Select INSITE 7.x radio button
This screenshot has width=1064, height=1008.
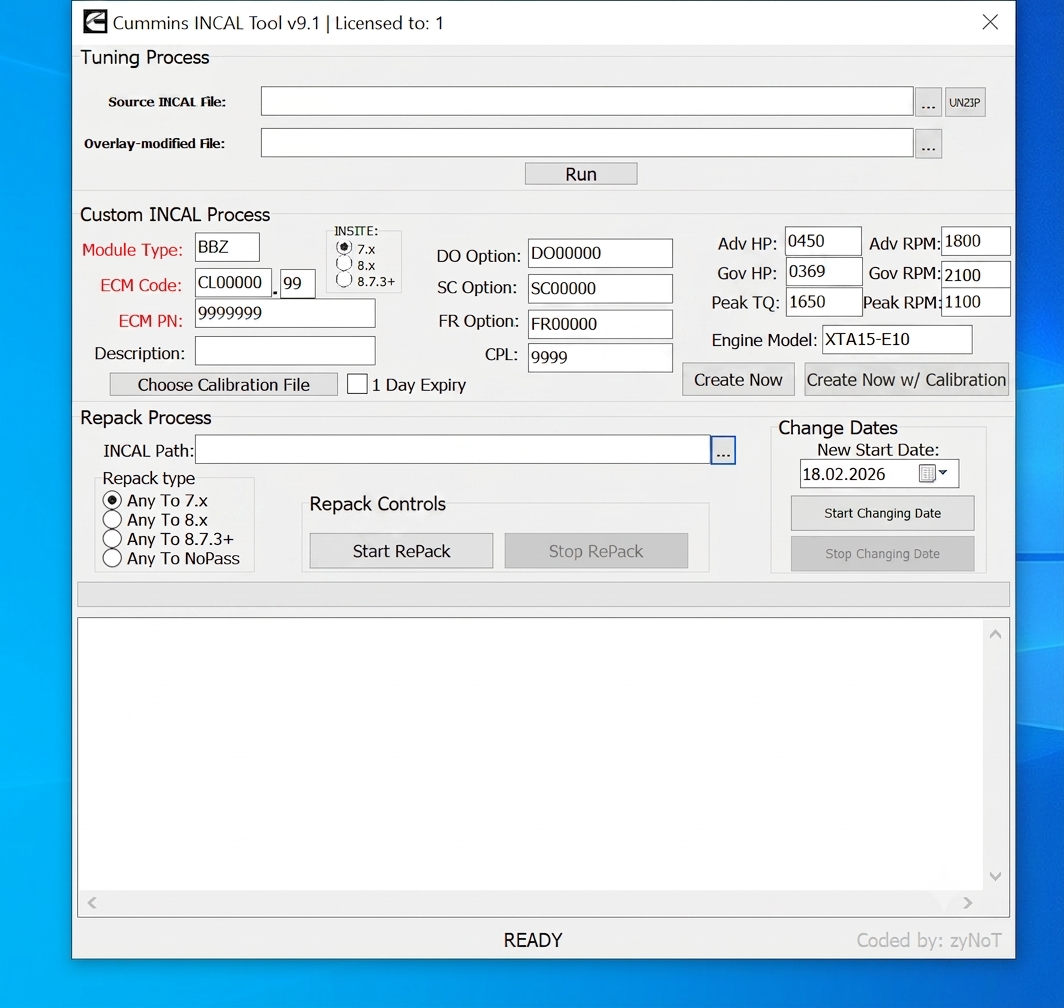[x=344, y=248]
